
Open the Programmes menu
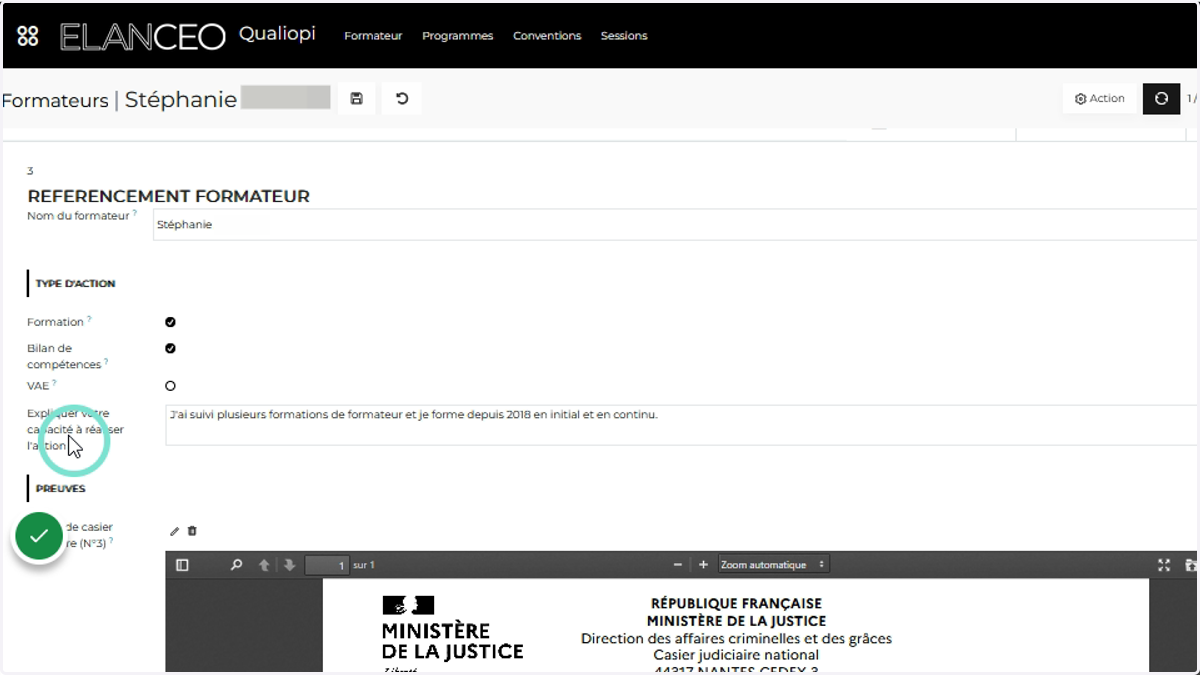pos(457,36)
